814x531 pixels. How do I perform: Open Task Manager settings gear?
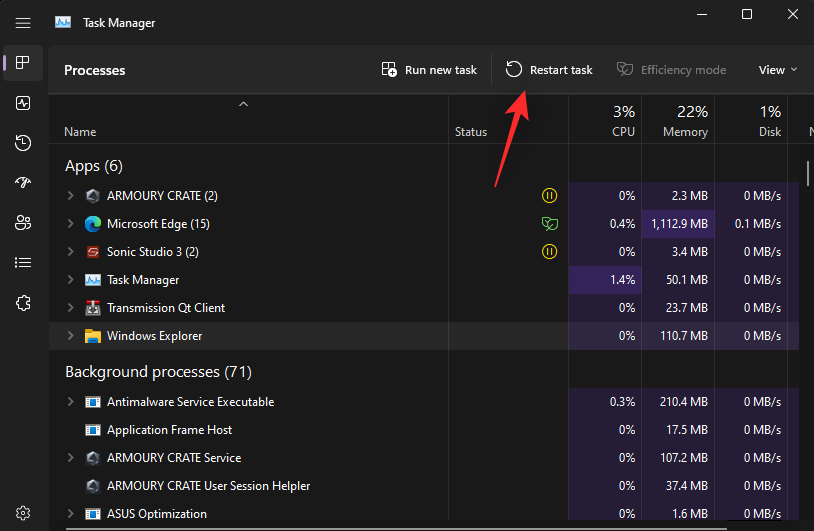pyautogui.click(x=23, y=513)
